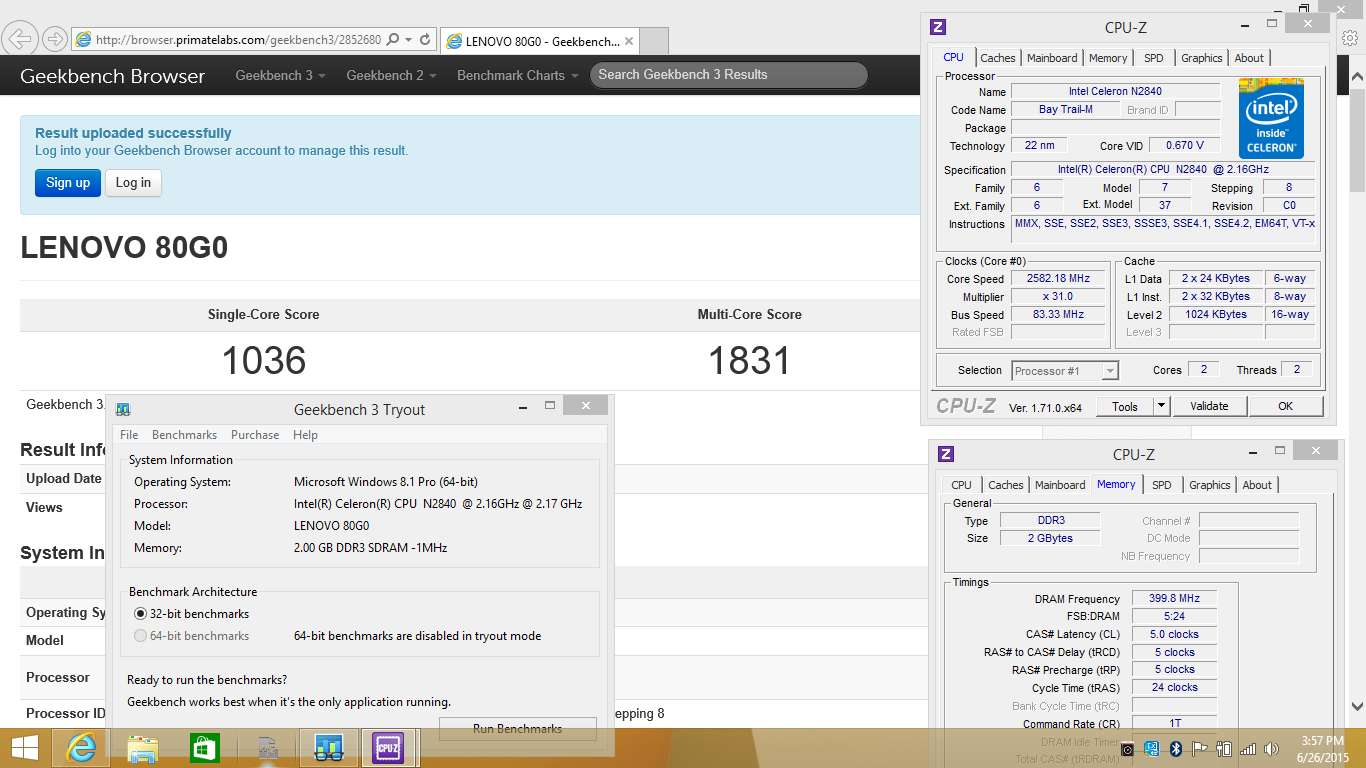Open Geekbench File menu
Viewport: 1366px width, 768px height.
tap(129, 435)
